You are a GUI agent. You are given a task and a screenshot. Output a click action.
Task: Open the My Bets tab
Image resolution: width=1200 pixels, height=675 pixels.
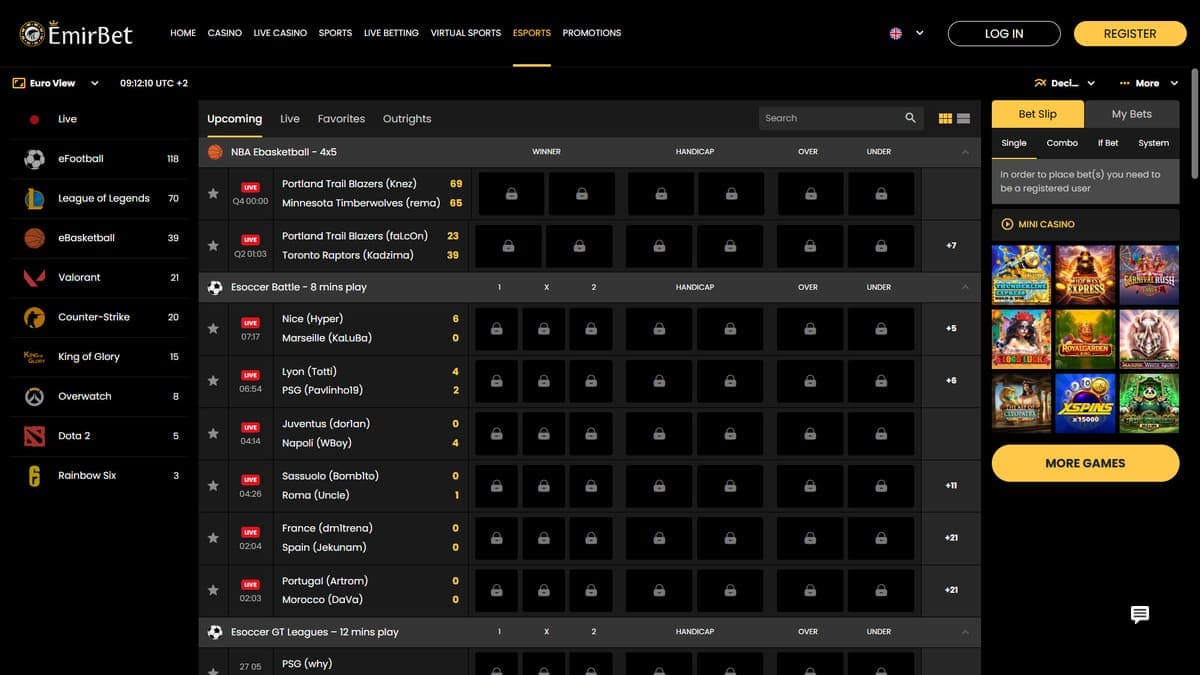[x=1132, y=114]
